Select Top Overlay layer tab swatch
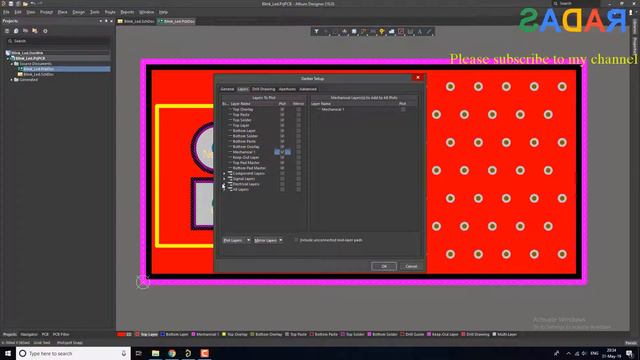The height and width of the screenshot is (360, 640). click(x=224, y=334)
